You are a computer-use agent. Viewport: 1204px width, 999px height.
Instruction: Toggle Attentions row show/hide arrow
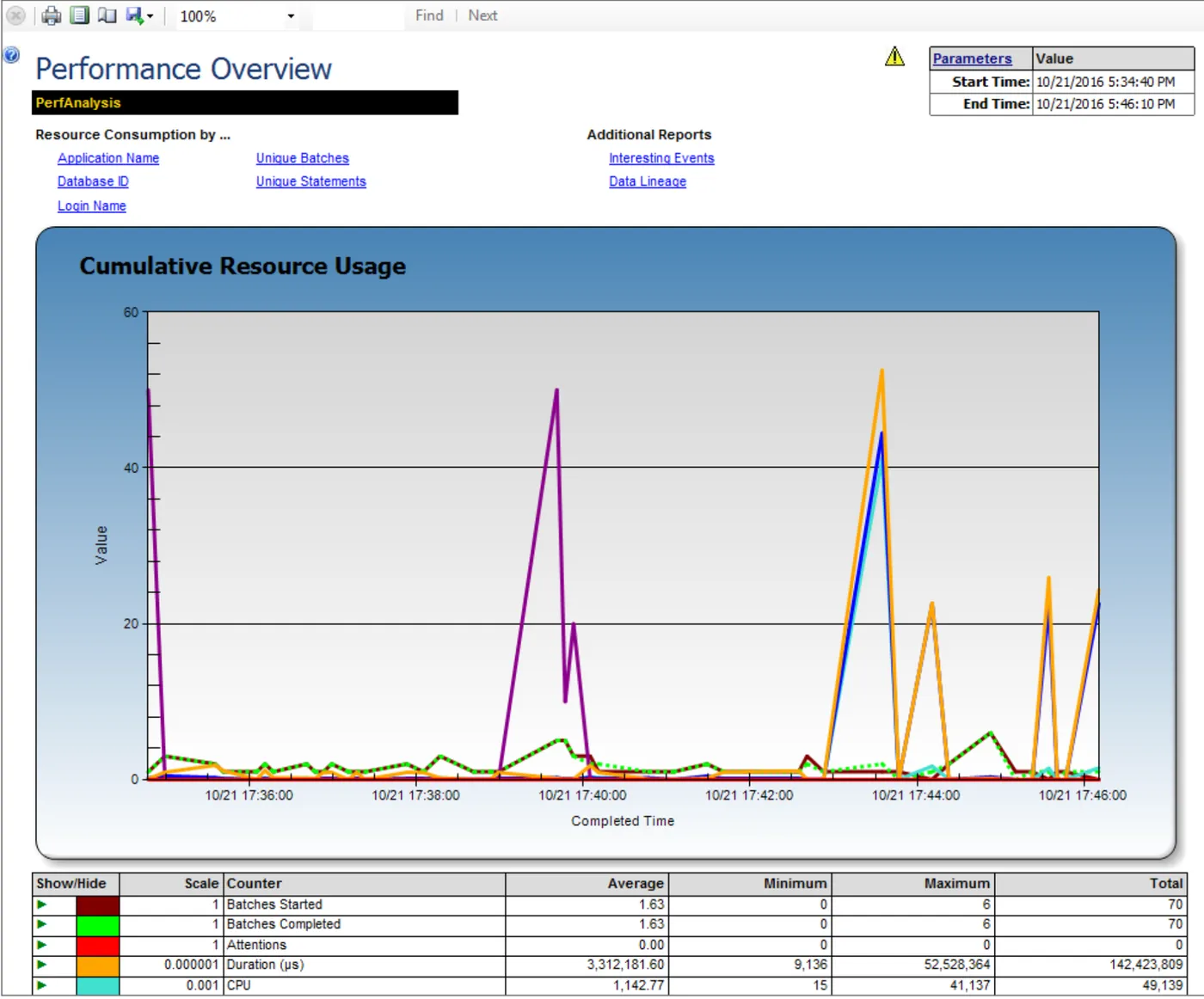pyautogui.click(x=41, y=945)
